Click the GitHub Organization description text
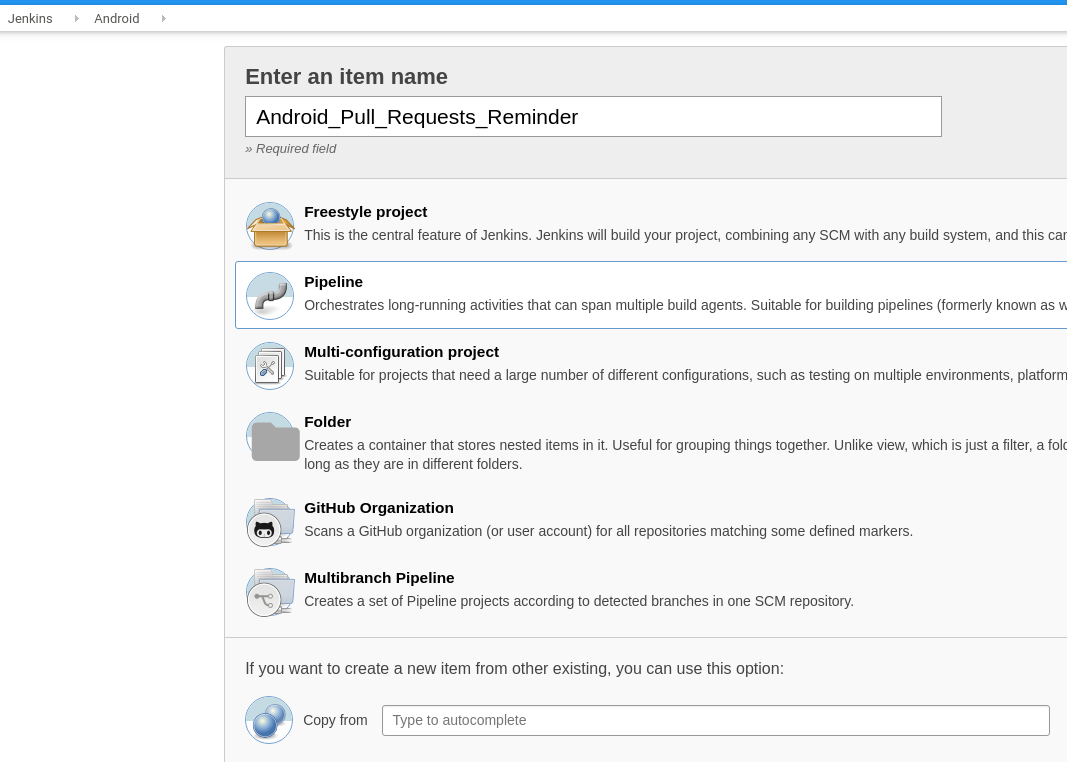Viewport: 1067px width, 762px height. pos(608,531)
